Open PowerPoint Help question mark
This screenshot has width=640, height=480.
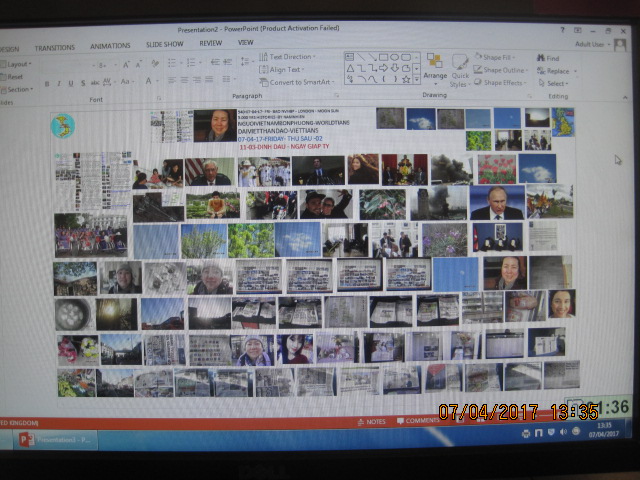point(562,30)
